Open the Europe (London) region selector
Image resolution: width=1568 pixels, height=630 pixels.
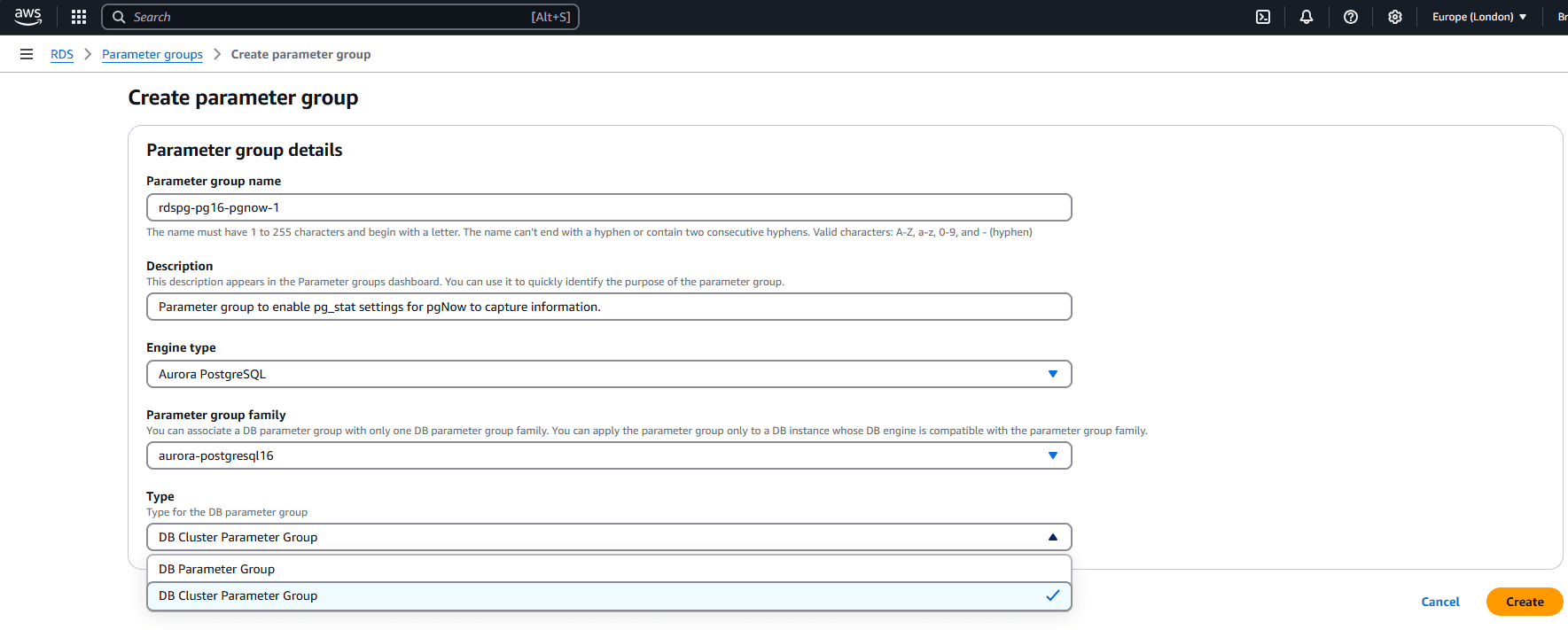pyautogui.click(x=1478, y=17)
